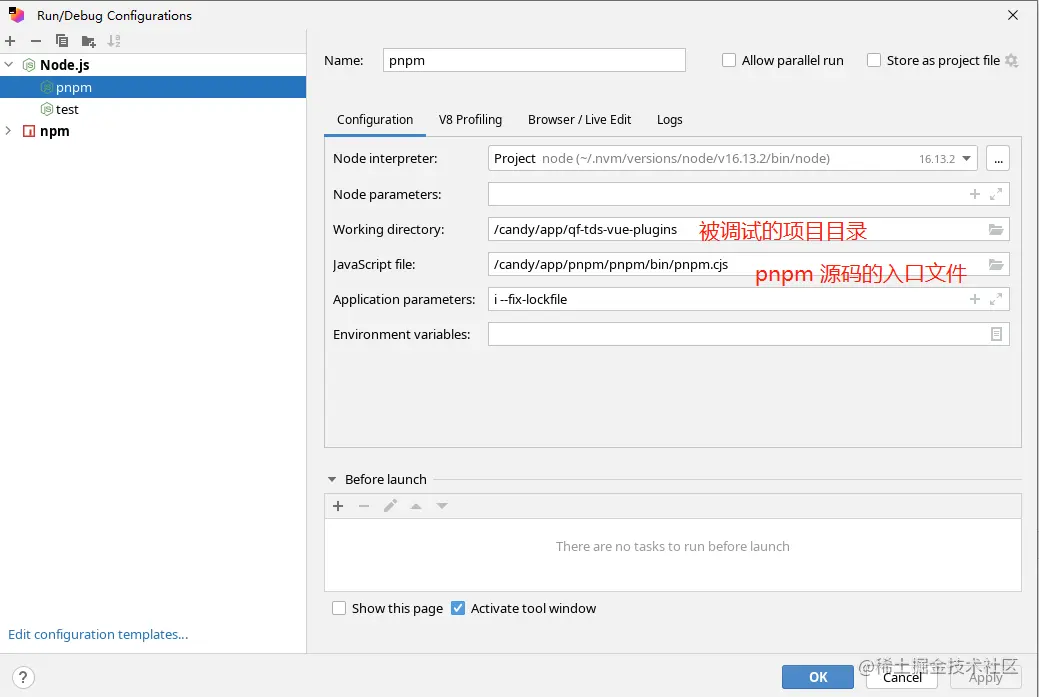Viewport: 1039px width, 697px height.
Task: Sort configurations alphabetically
Action: click(x=114, y=41)
